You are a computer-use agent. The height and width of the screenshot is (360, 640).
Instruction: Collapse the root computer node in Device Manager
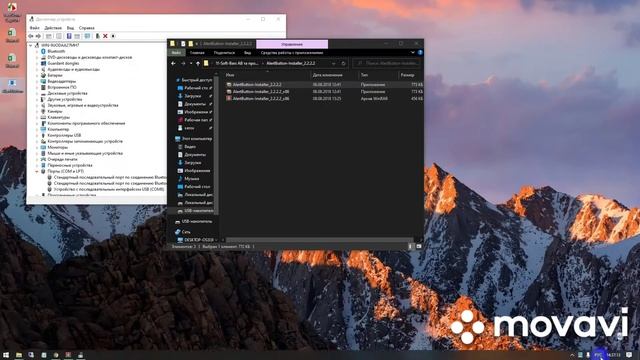(x=31, y=45)
